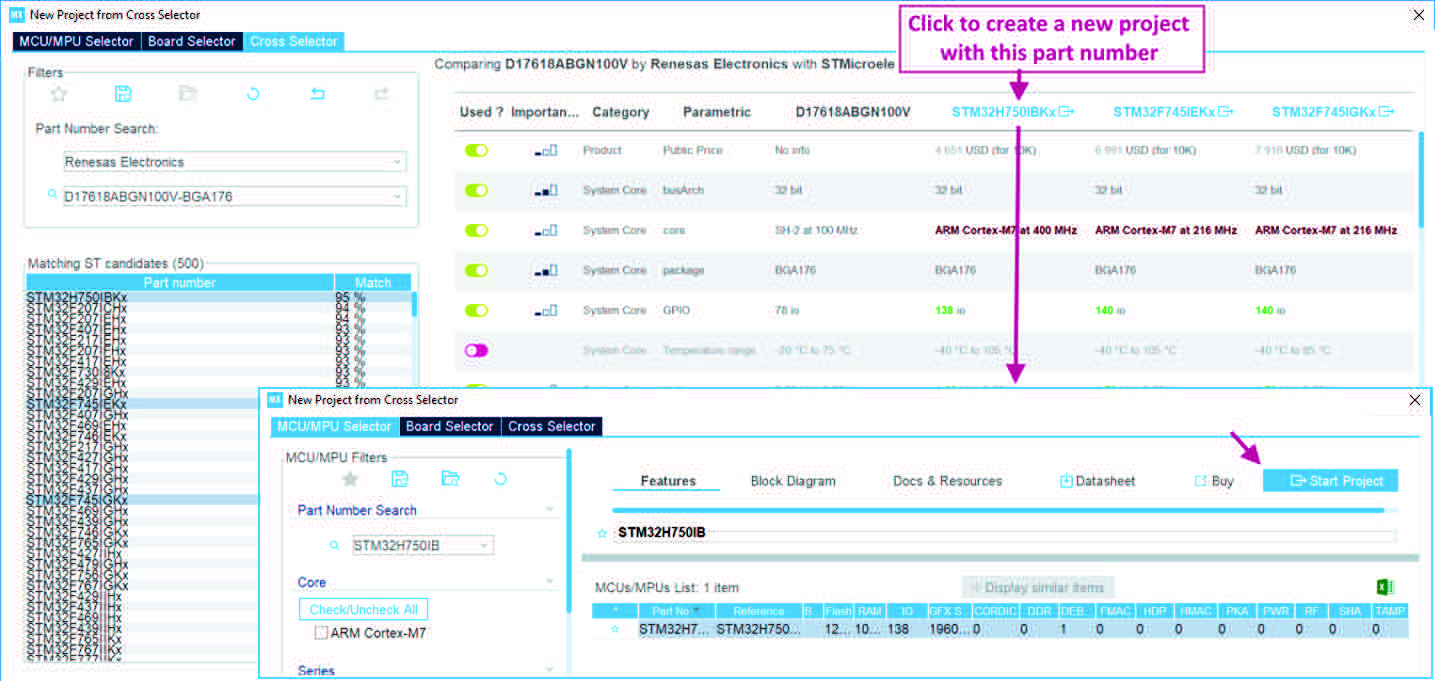The height and width of the screenshot is (681, 1435).
Task: Click the load folder icon in MCU/MPU Filters
Action: click(450, 479)
